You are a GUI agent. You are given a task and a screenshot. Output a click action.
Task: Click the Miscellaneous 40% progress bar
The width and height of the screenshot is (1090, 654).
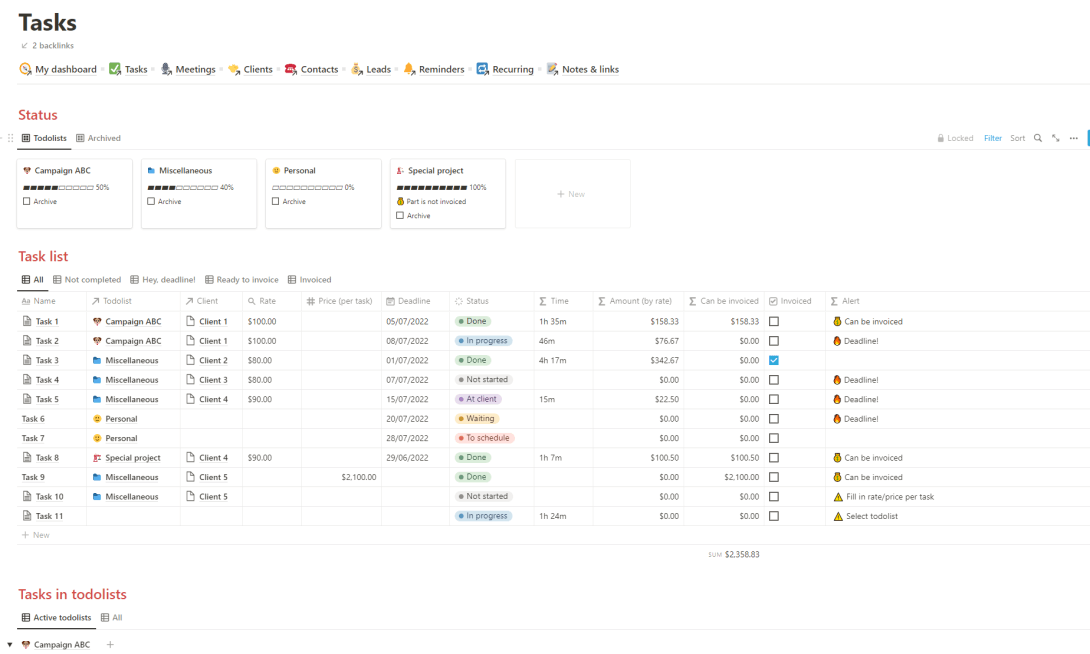(x=183, y=188)
